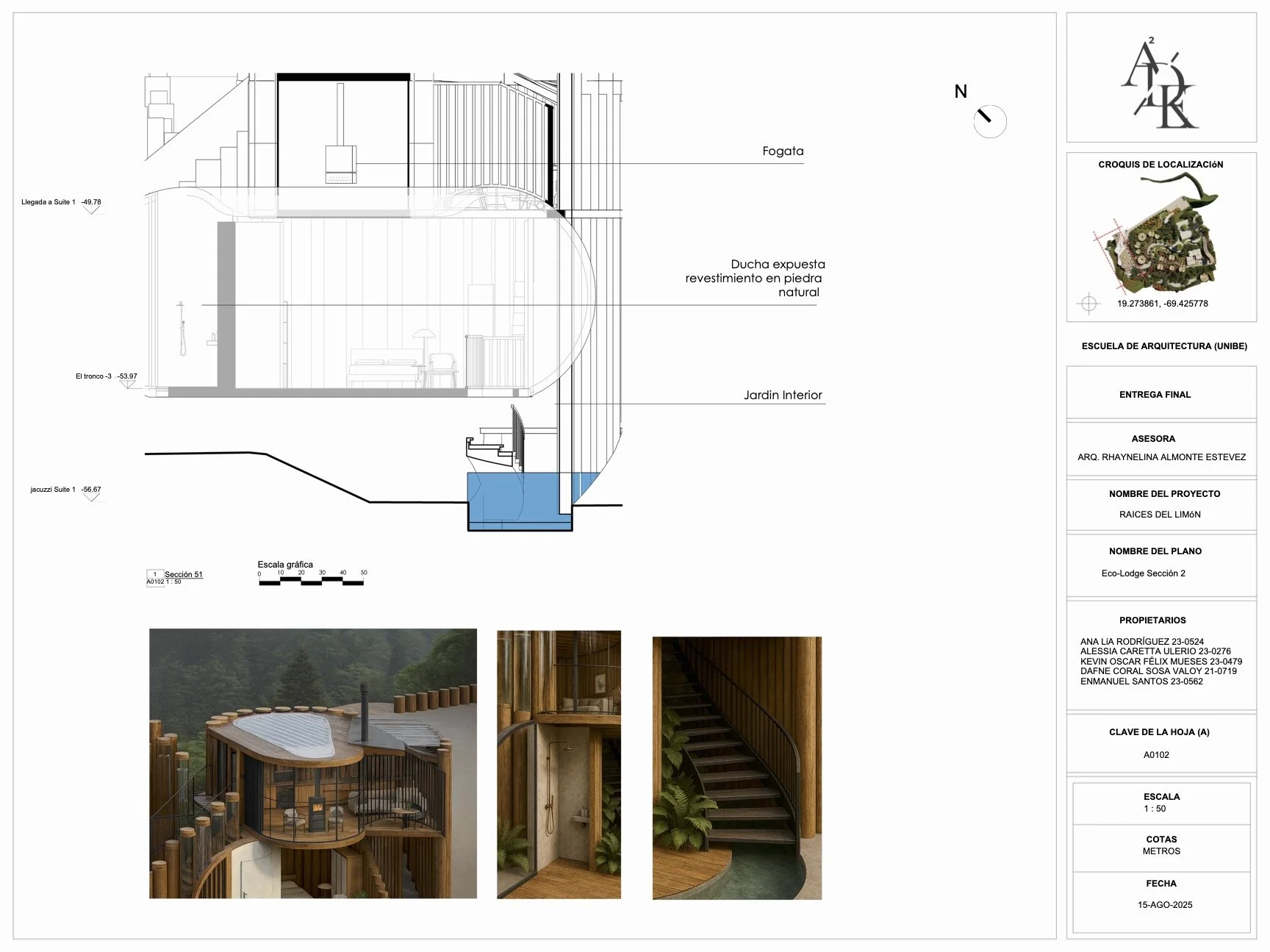Select the RAICES DEL LIMóN project name
The height and width of the screenshot is (952, 1270).
coord(1160,515)
